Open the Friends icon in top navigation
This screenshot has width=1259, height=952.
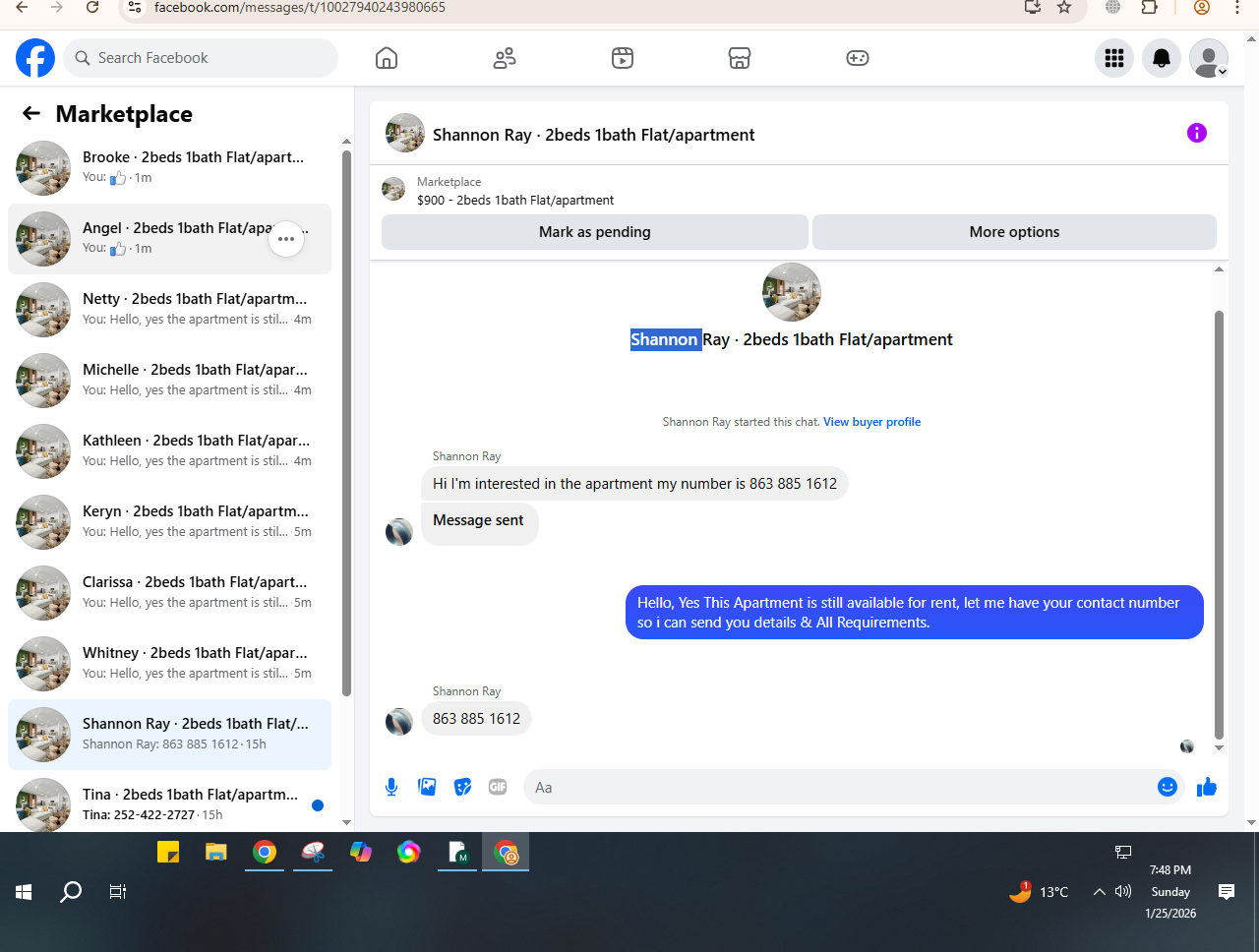505,58
